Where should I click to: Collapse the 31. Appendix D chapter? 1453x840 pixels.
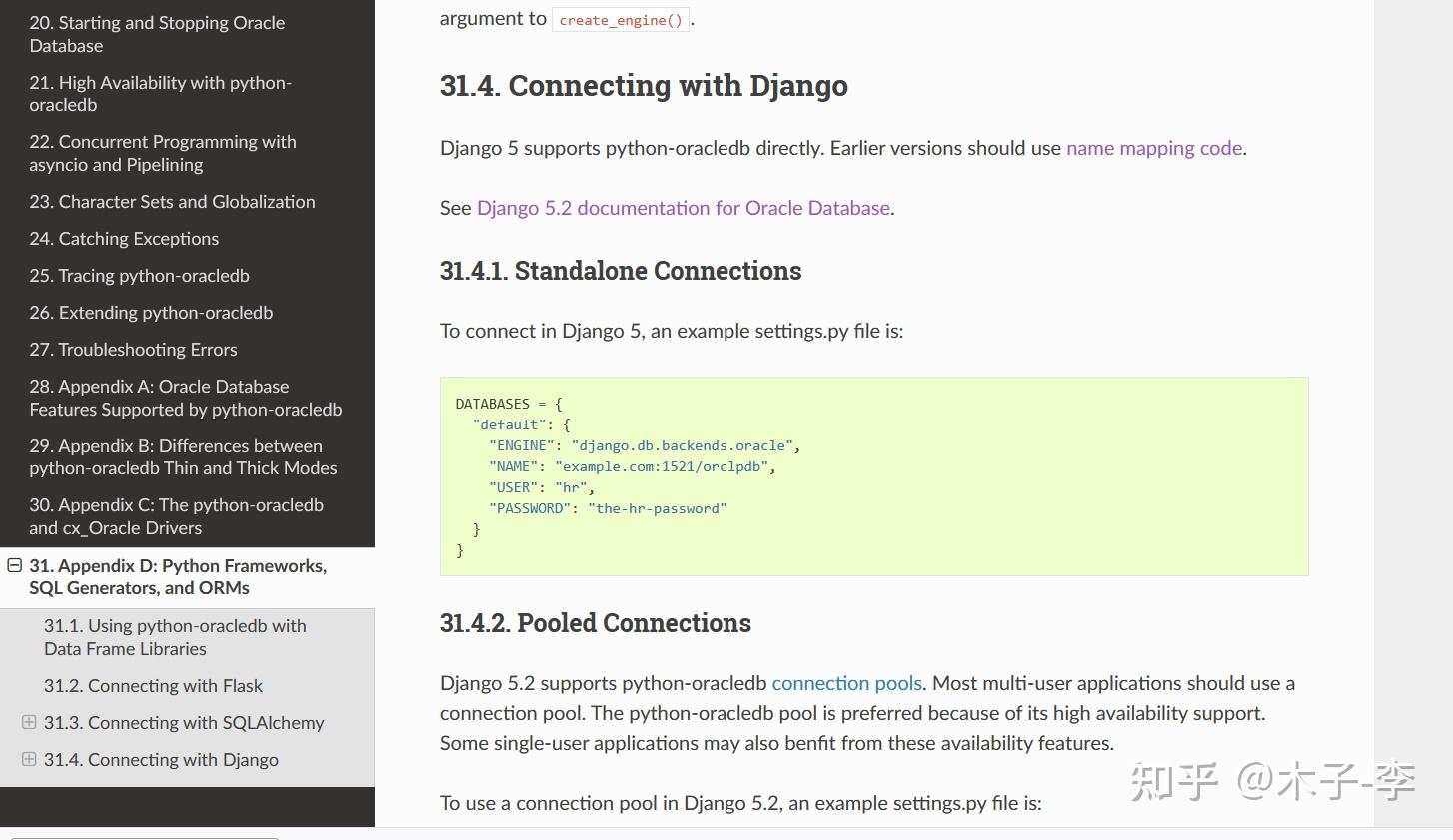(x=14, y=564)
